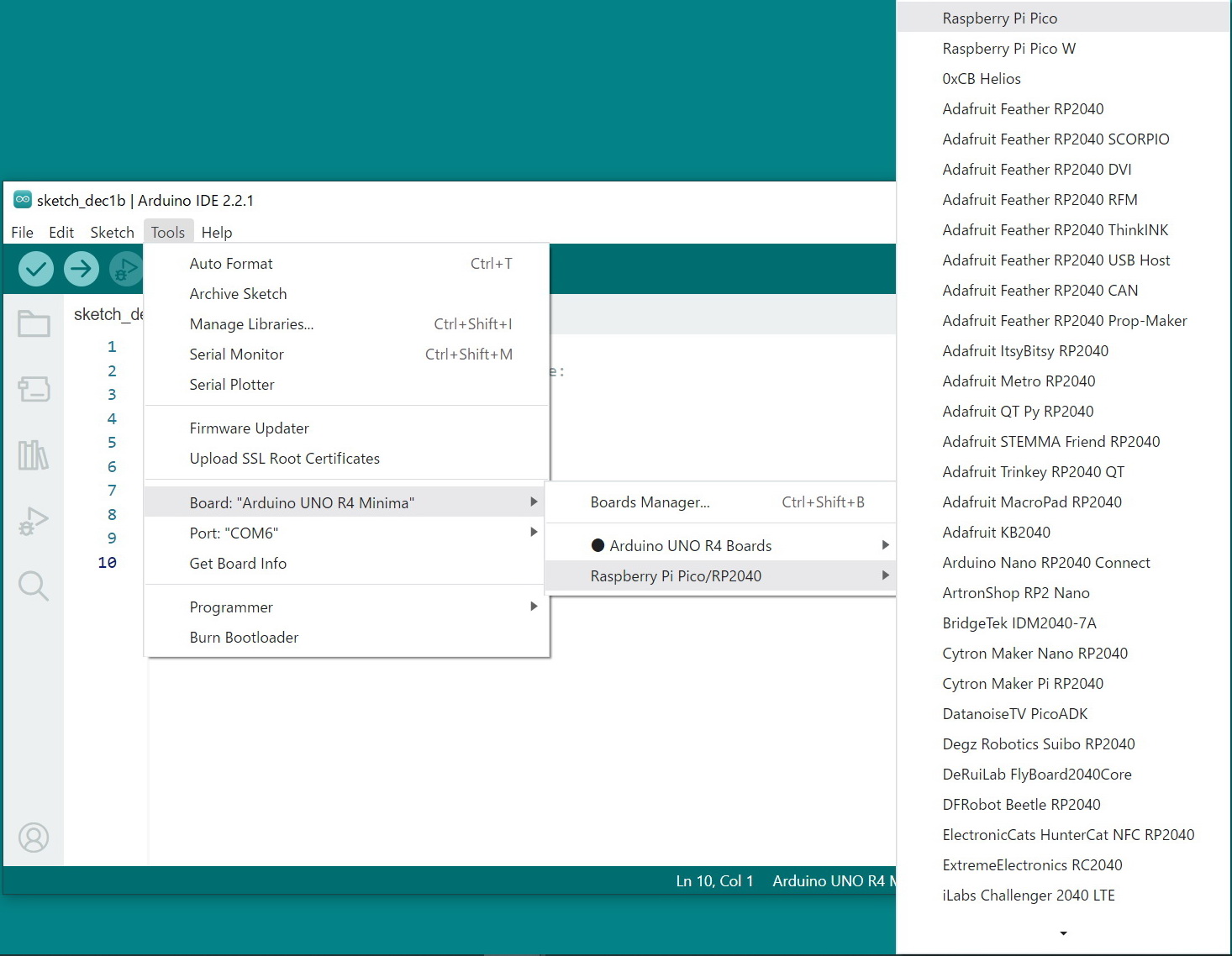
Task: Open the Library Manager sidebar icon
Action: pos(34,454)
